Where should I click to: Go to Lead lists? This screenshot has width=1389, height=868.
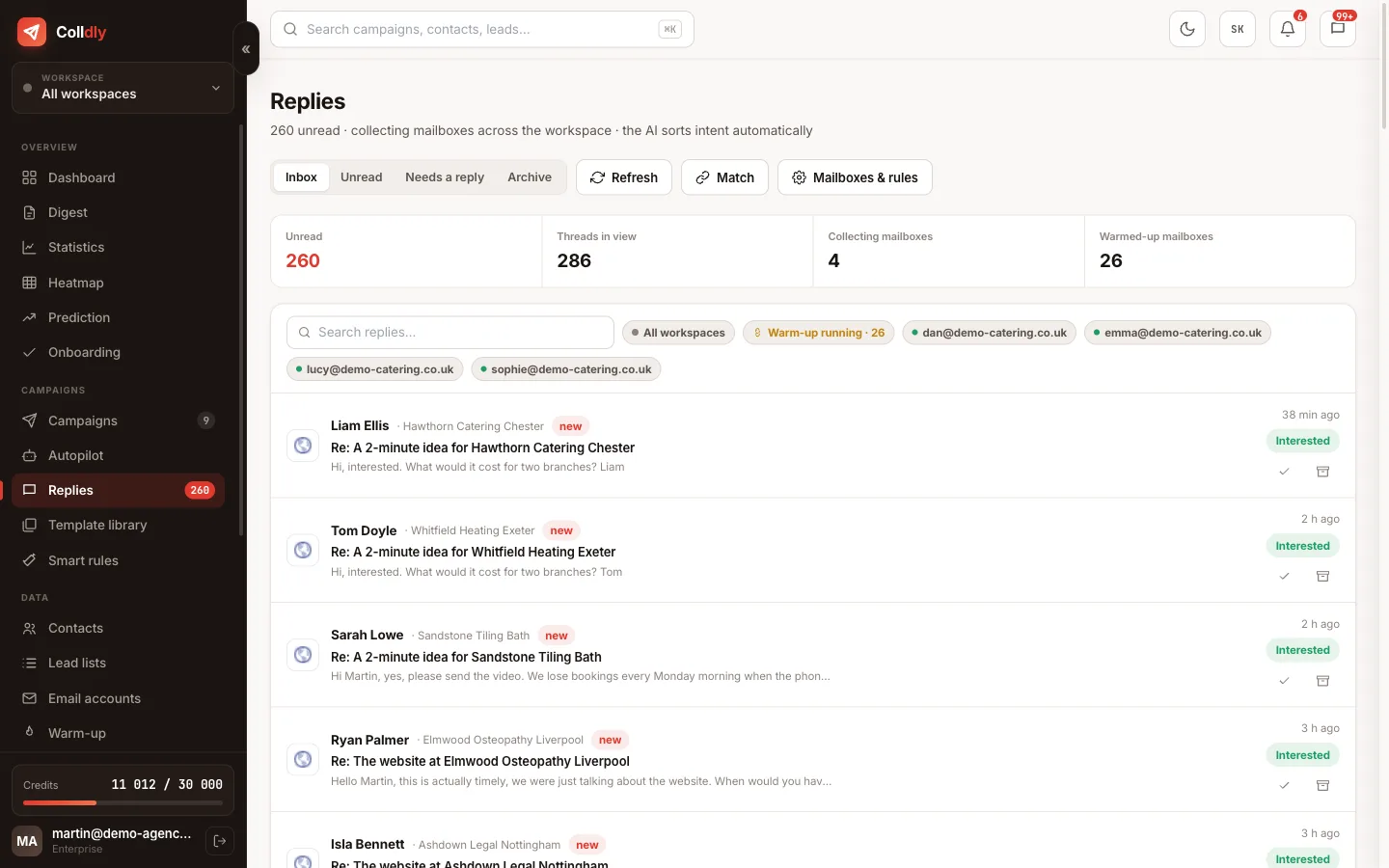(x=118, y=663)
